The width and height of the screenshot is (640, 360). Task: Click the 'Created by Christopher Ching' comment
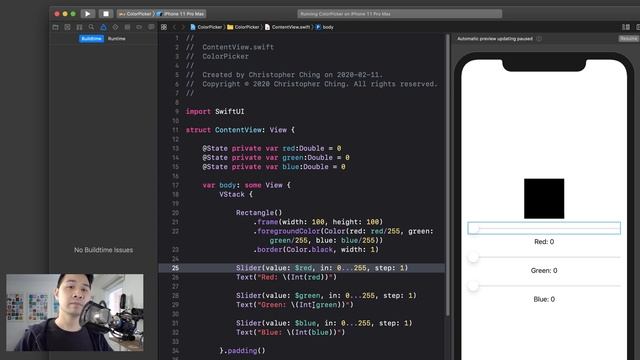click(284, 75)
